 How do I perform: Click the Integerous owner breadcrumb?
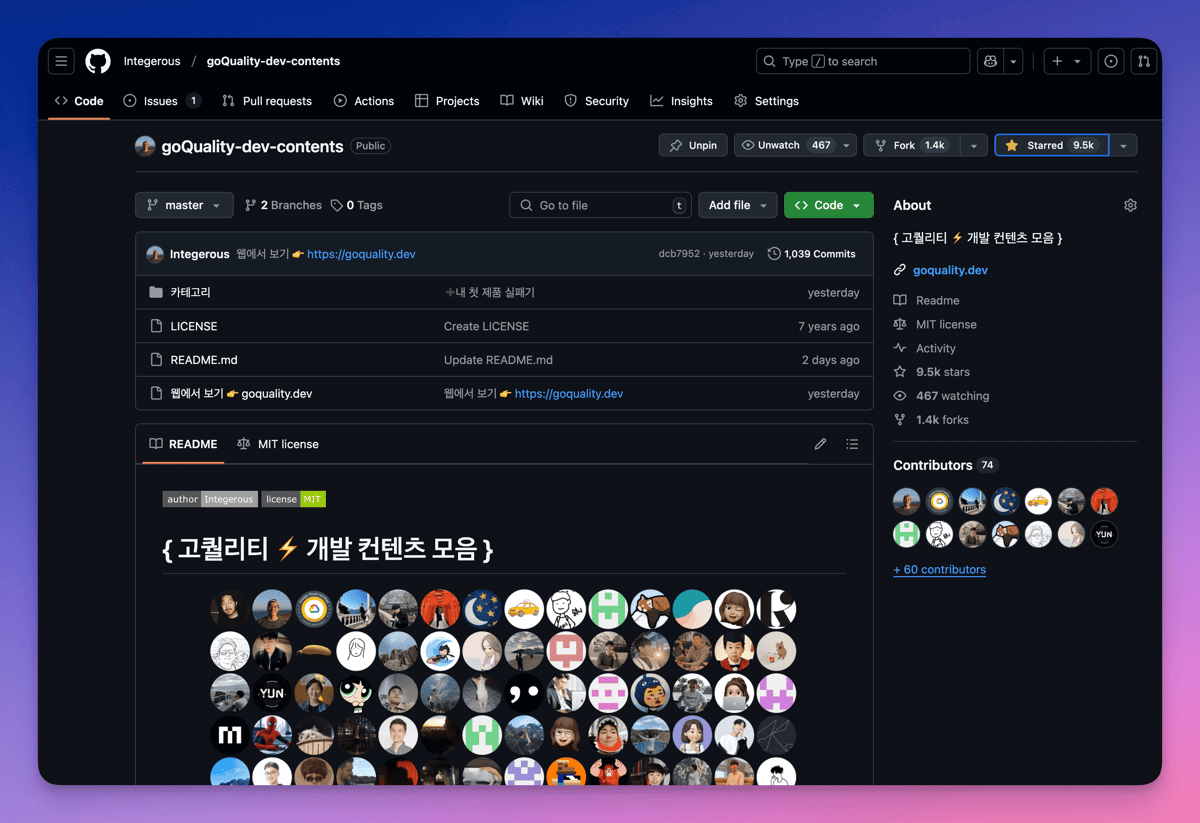point(152,61)
